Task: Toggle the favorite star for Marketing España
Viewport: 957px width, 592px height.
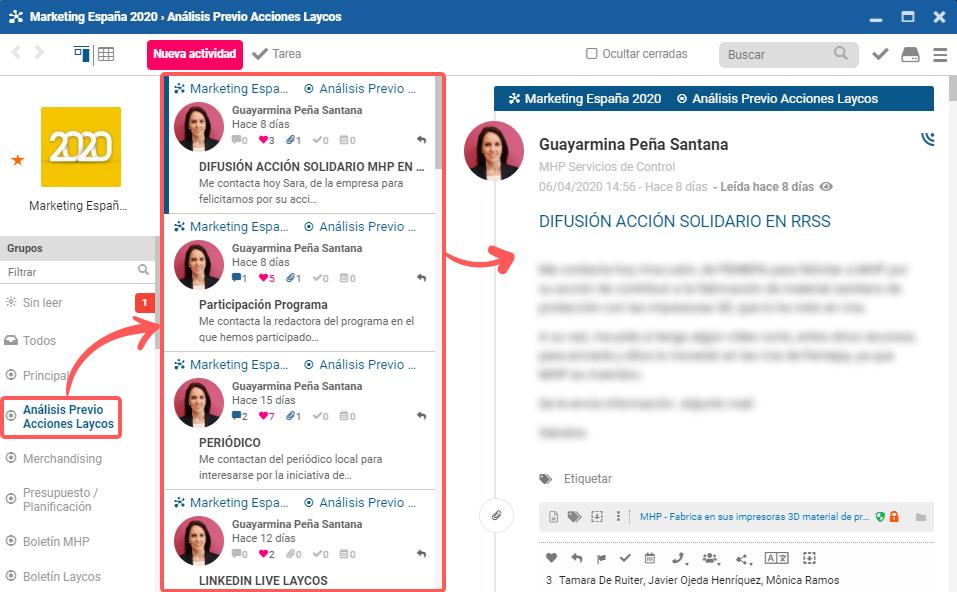Action: click(x=18, y=160)
